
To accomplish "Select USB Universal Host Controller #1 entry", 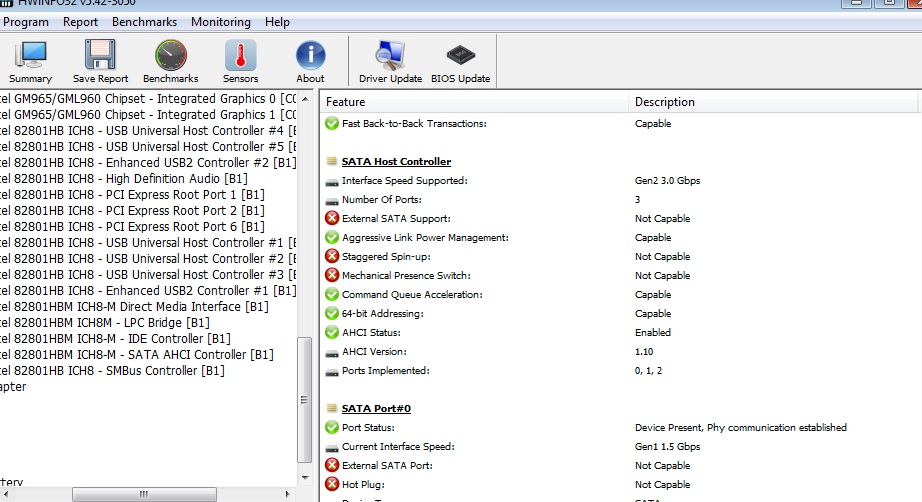I will [x=148, y=242].
